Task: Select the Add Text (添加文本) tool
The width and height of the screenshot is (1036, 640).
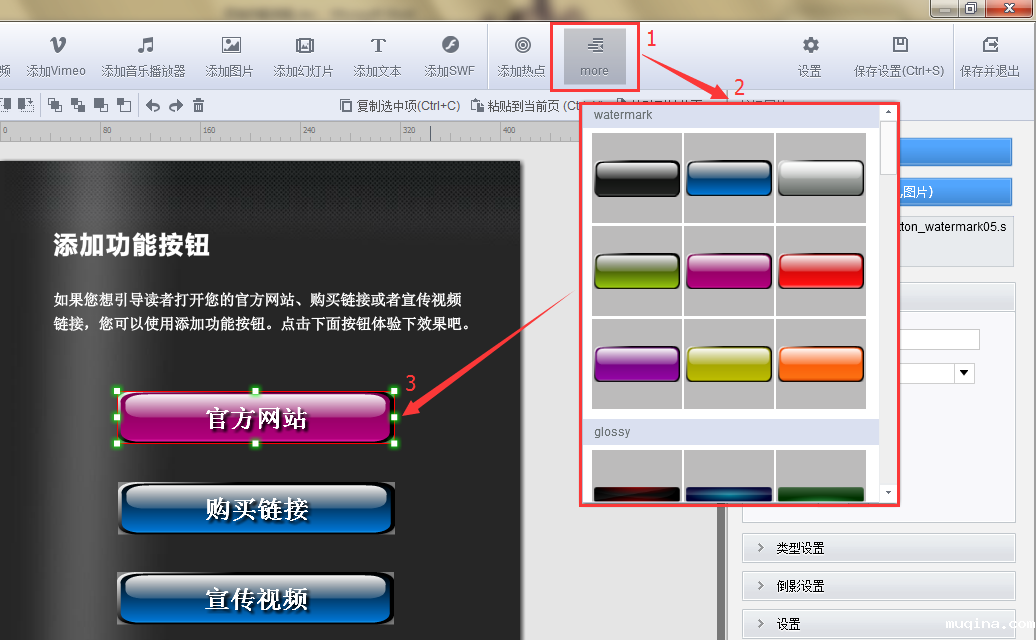Action: (x=377, y=56)
